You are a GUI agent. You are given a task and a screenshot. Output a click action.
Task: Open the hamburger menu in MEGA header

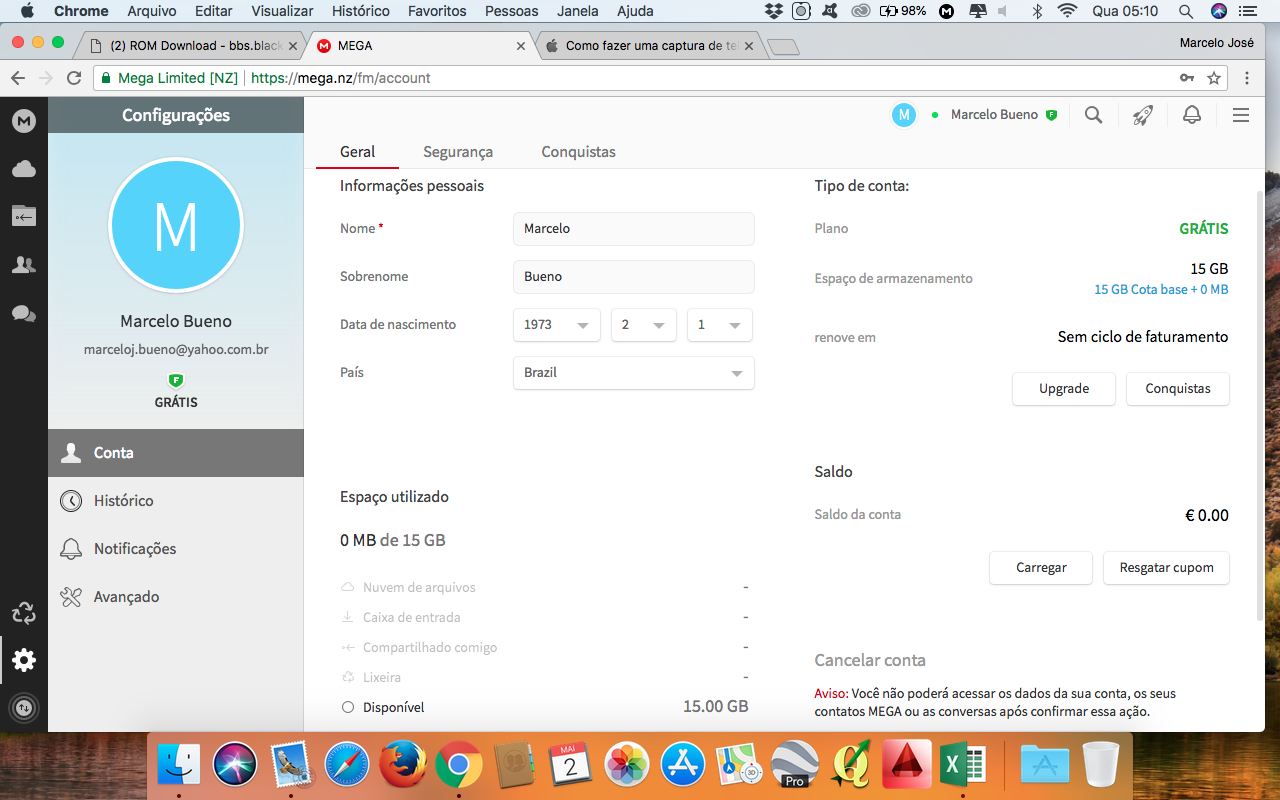click(1241, 115)
